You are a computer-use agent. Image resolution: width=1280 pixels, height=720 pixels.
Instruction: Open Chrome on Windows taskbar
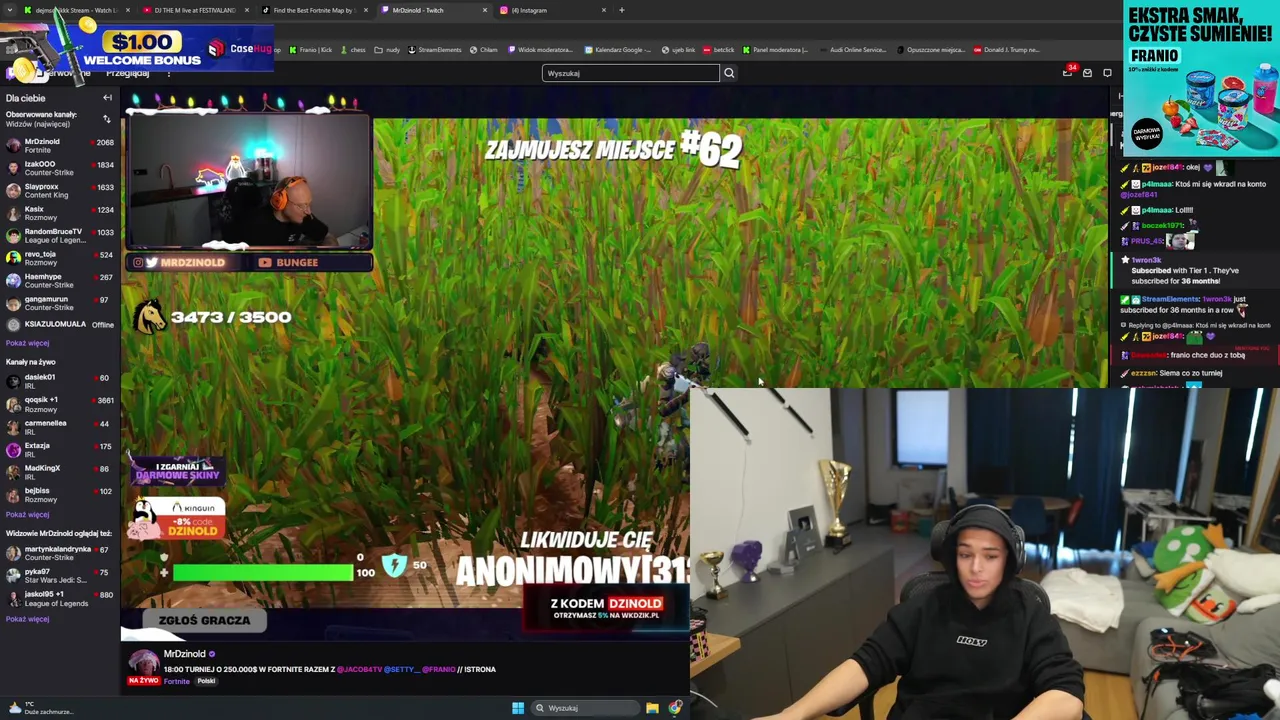click(675, 708)
